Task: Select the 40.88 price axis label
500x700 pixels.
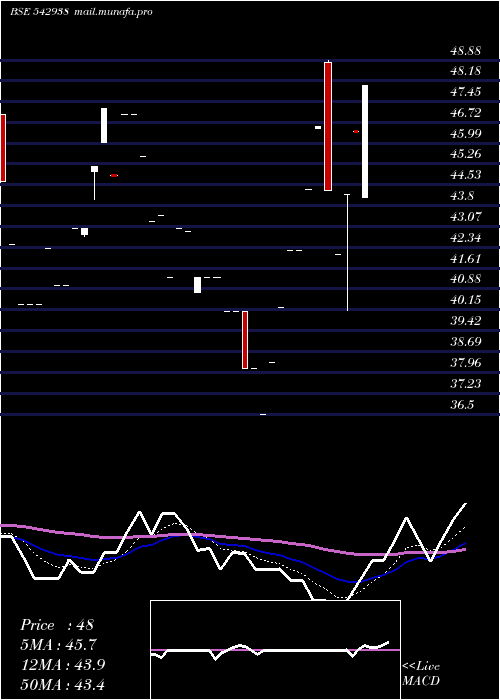Action: tap(466, 279)
